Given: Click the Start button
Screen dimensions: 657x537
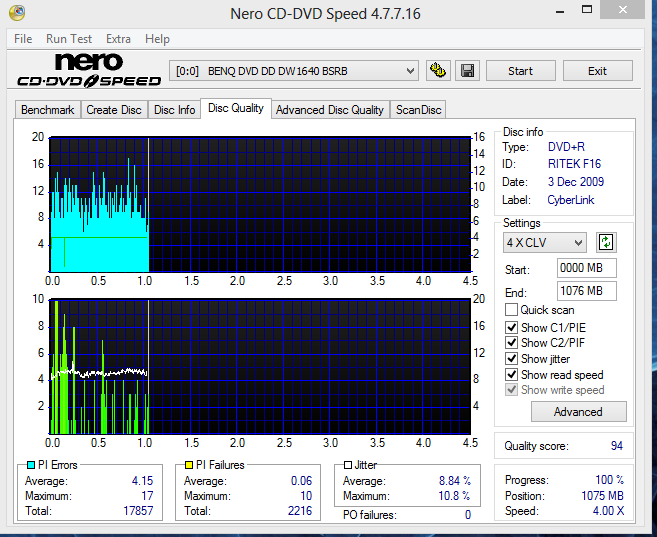Looking at the screenshot, I should point(520,71).
